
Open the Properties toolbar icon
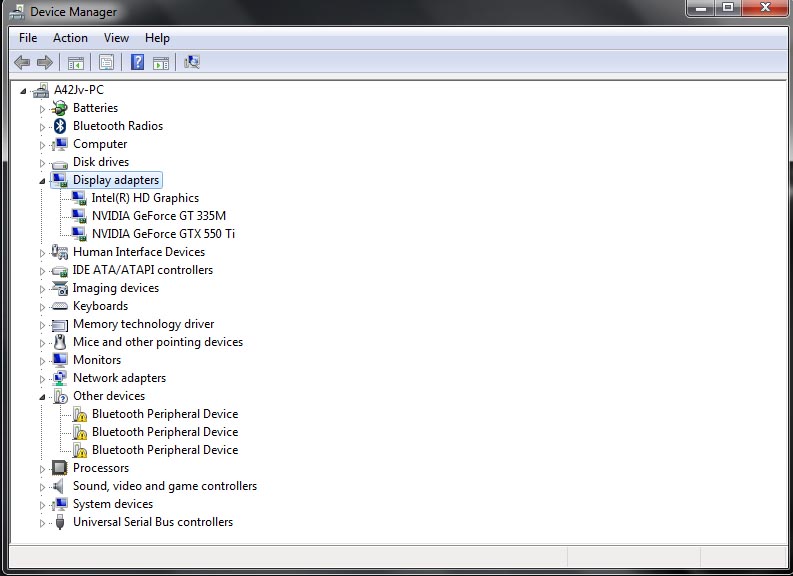coord(106,62)
